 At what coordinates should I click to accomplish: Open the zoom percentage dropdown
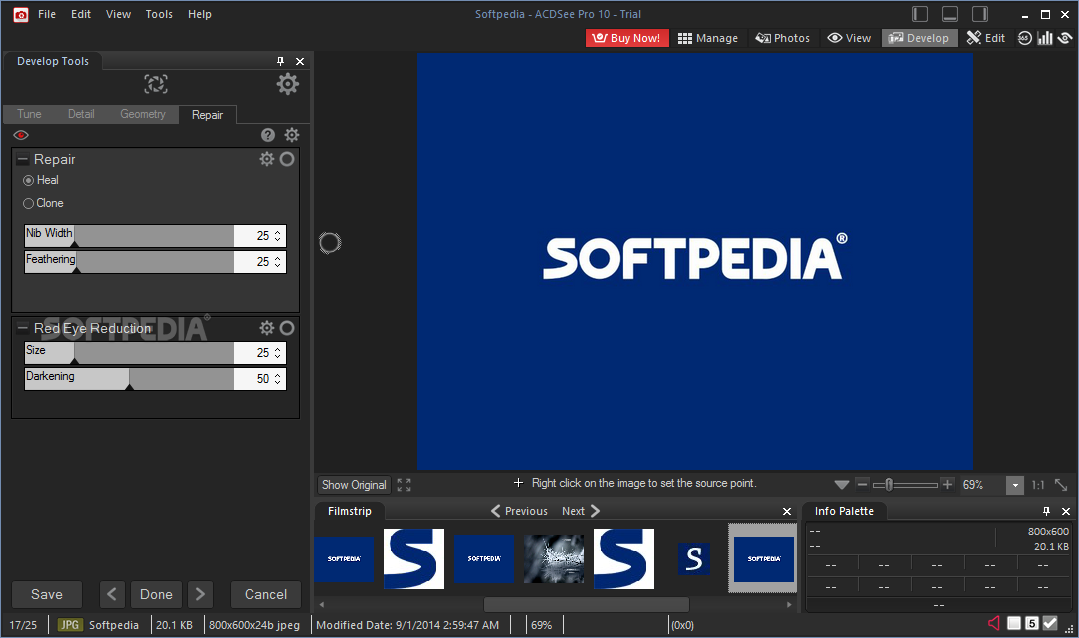click(1015, 485)
